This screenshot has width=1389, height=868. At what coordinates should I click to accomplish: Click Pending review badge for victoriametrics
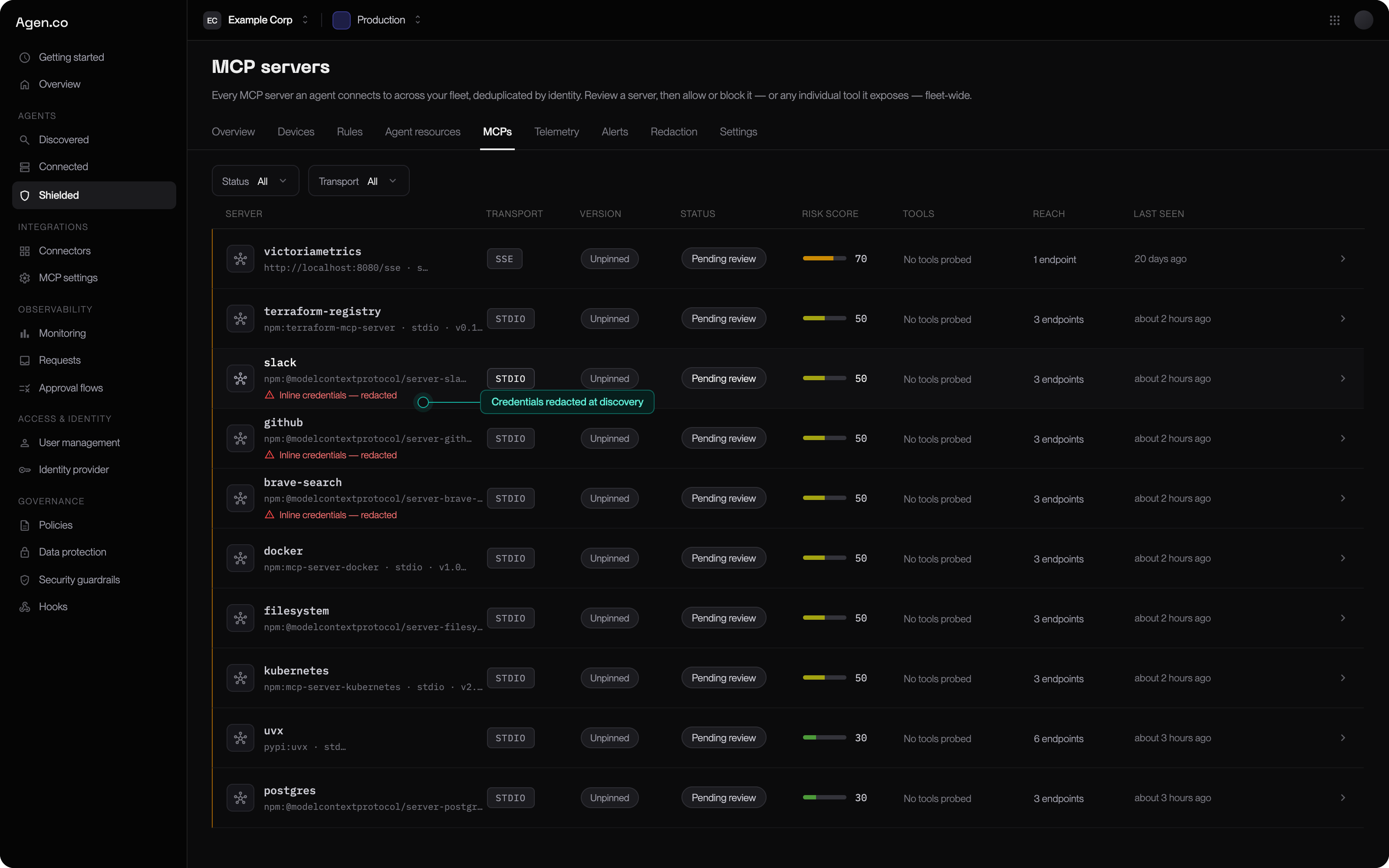[x=723, y=259]
